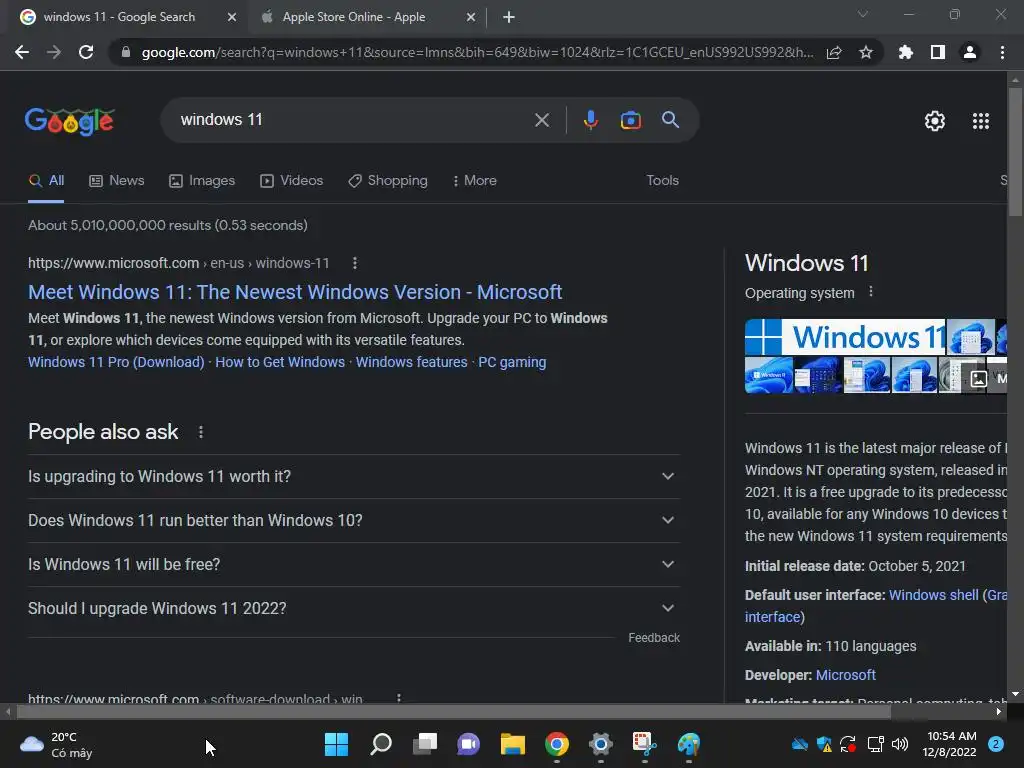The image size is (1024, 768).
Task: Expand "Is upgrading to Windows 11 worth it?"
Action: [x=354, y=477]
